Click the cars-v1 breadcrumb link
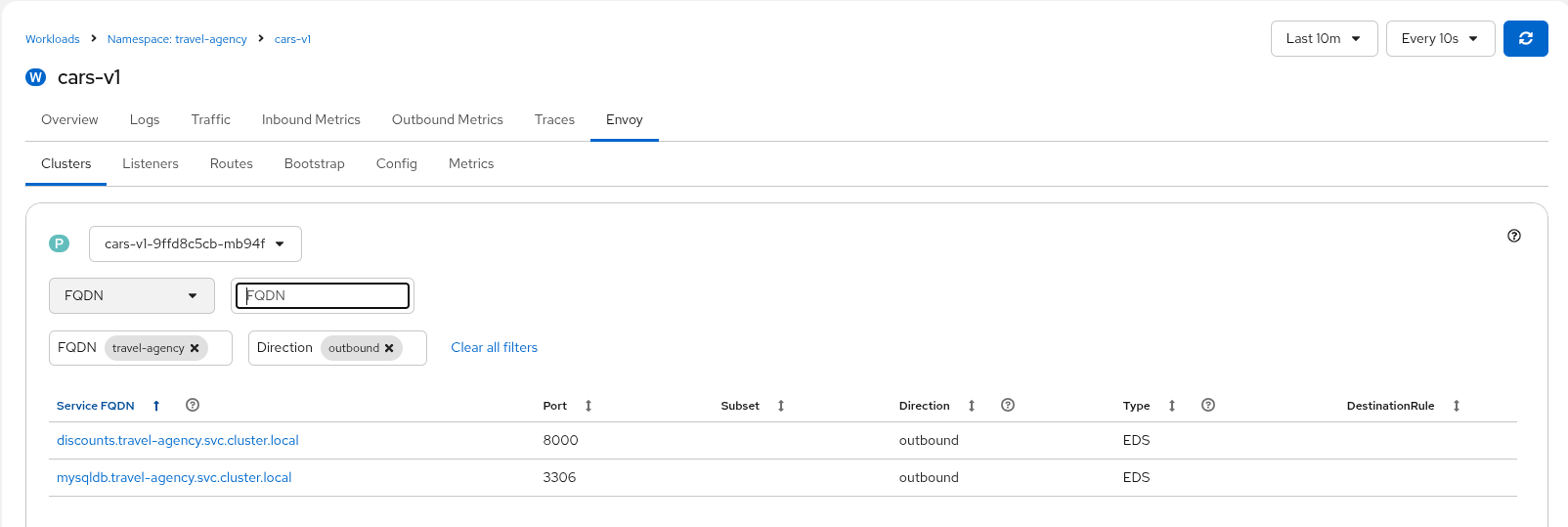 point(292,39)
